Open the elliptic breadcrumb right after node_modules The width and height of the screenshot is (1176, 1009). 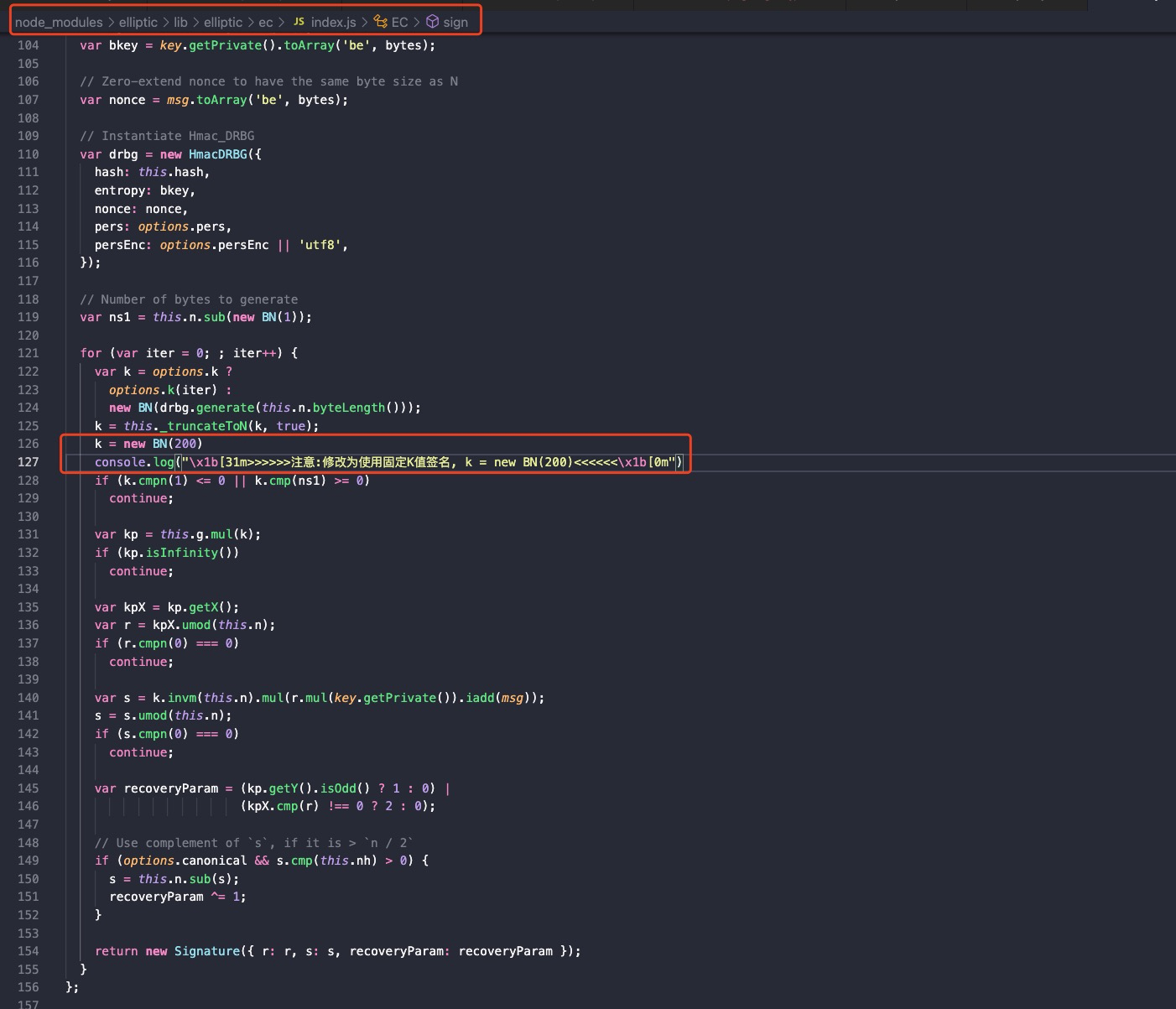click(138, 22)
